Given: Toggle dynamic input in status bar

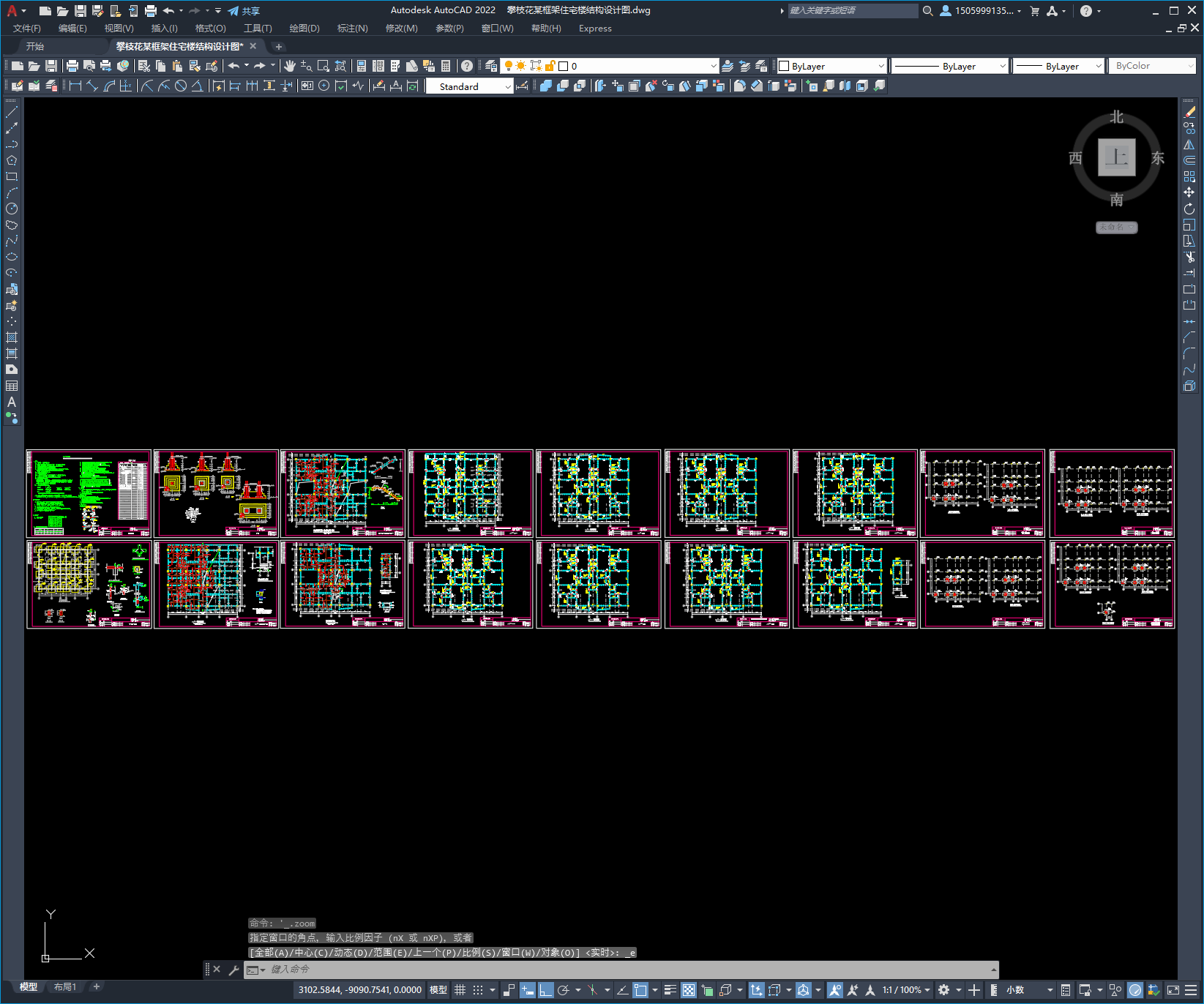Looking at the screenshot, I should point(527,990).
